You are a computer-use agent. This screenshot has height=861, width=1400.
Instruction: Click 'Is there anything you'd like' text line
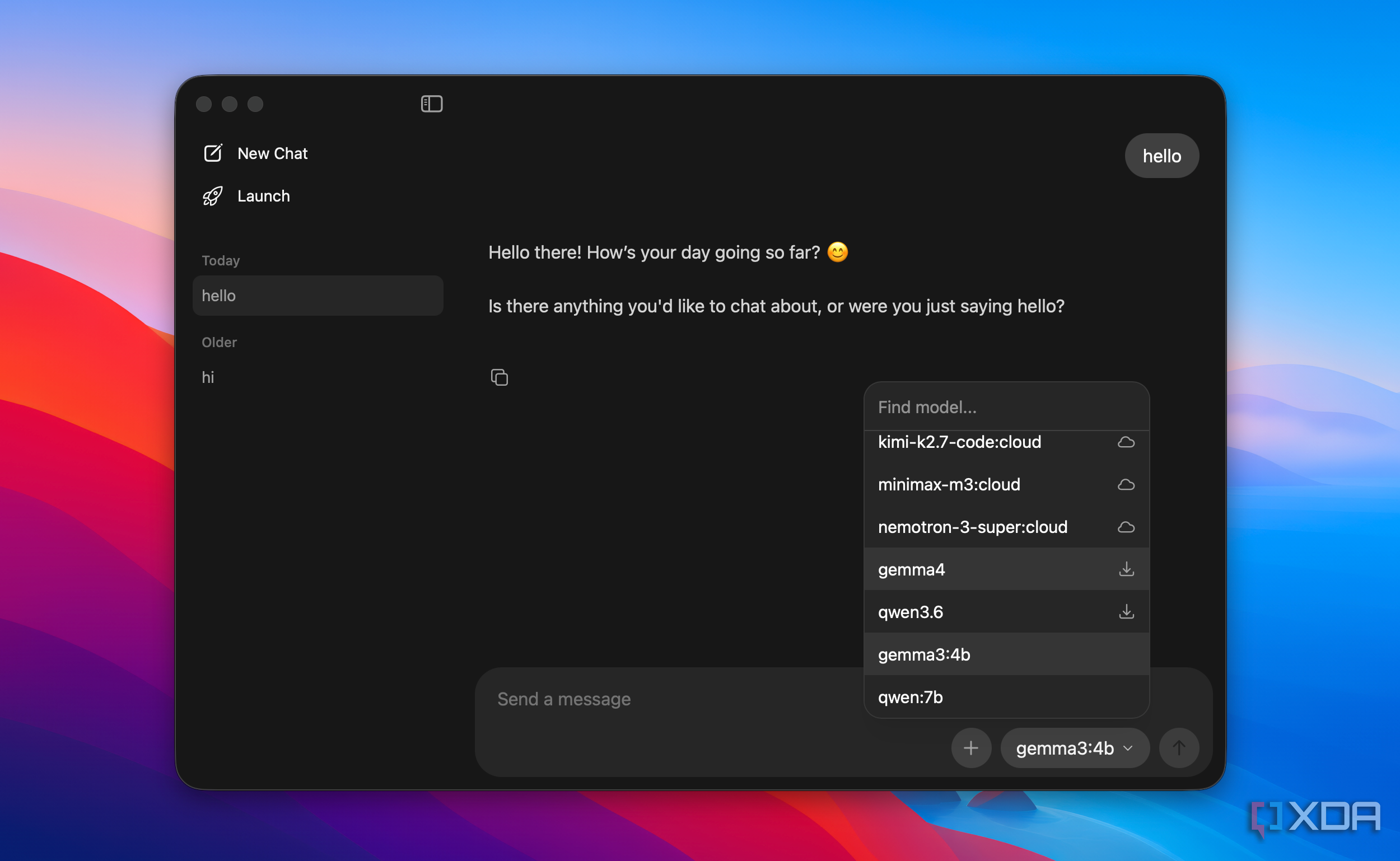776,306
